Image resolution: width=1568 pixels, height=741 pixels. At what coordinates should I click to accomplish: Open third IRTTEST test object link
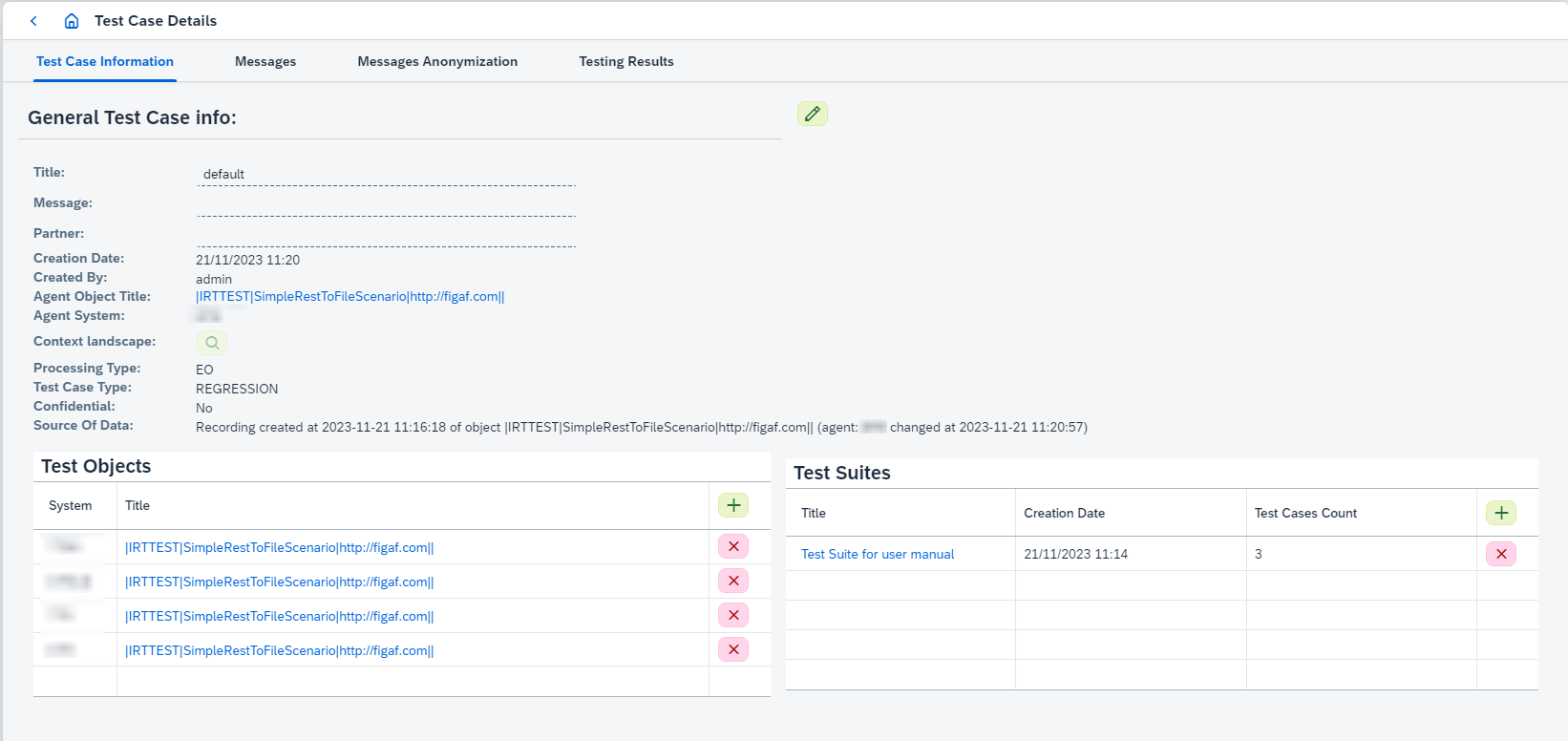coord(280,616)
